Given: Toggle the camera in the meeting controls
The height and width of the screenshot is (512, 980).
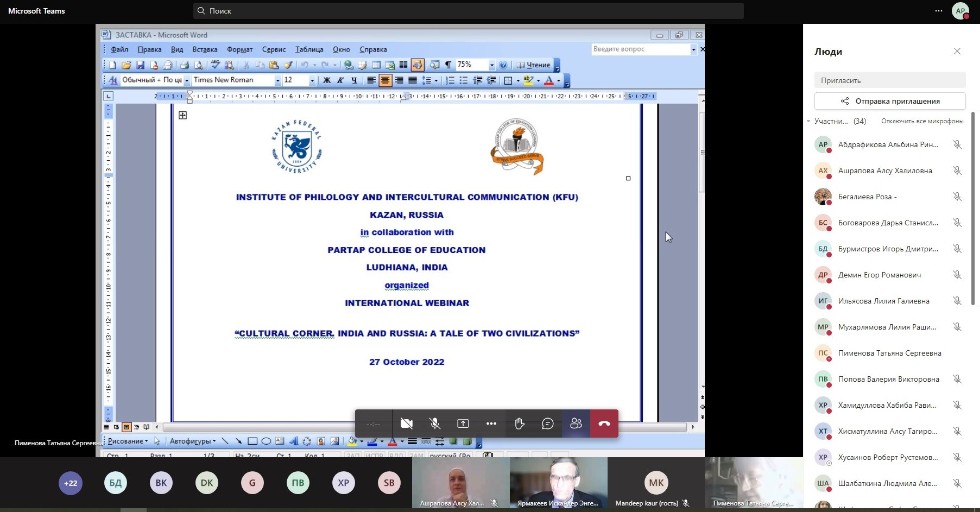Looking at the screenshot, I should point(406,424).
